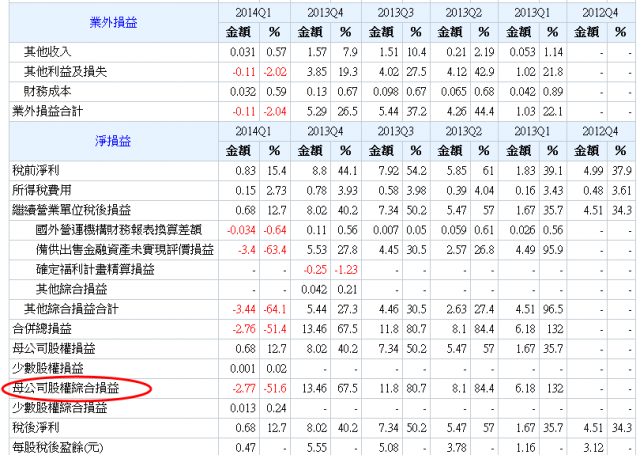Select the 其他綜合損益 row label
The height and width of the screenshot is (455, 640).
coord(71,289)
